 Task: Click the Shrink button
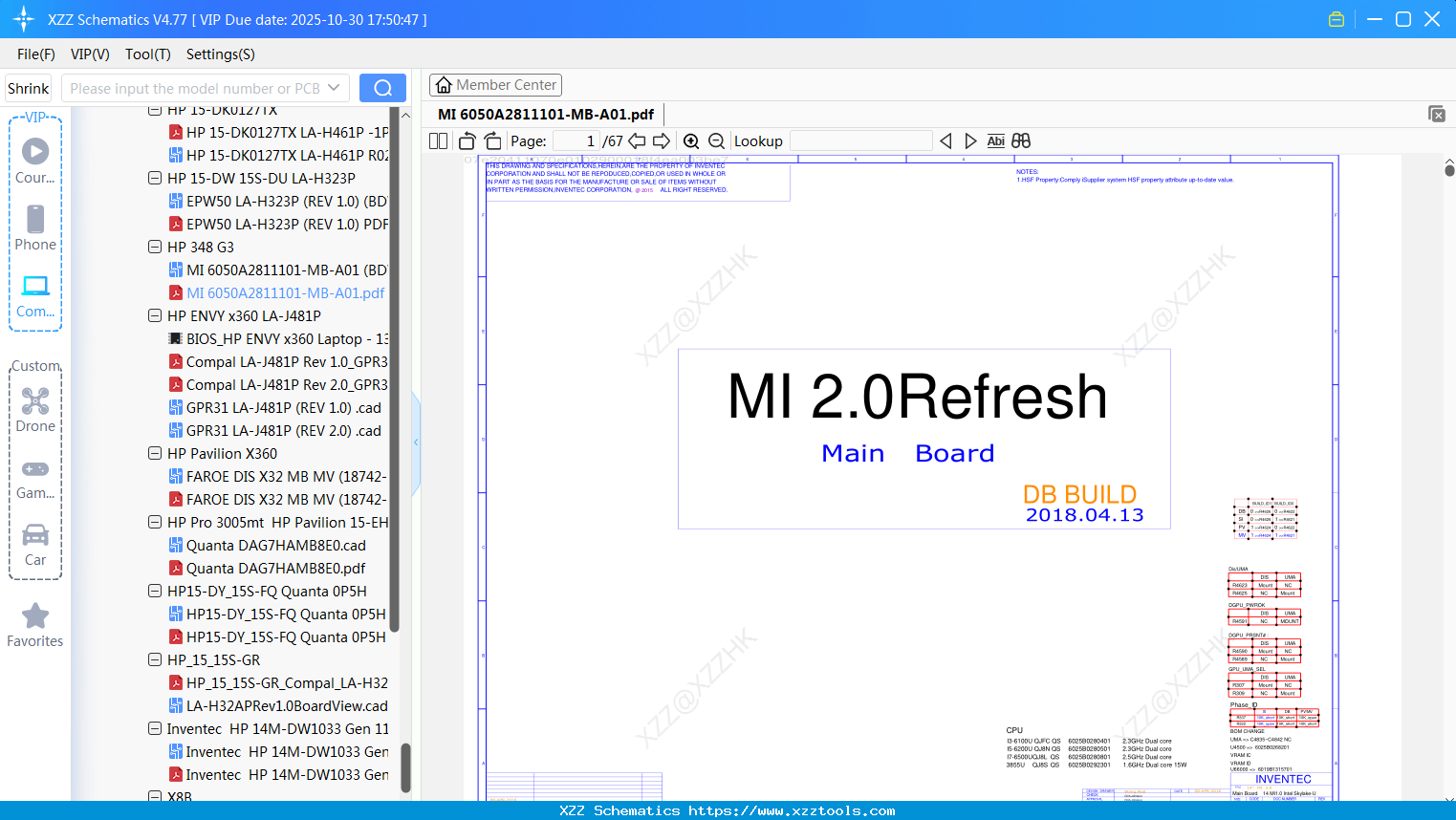29,88
